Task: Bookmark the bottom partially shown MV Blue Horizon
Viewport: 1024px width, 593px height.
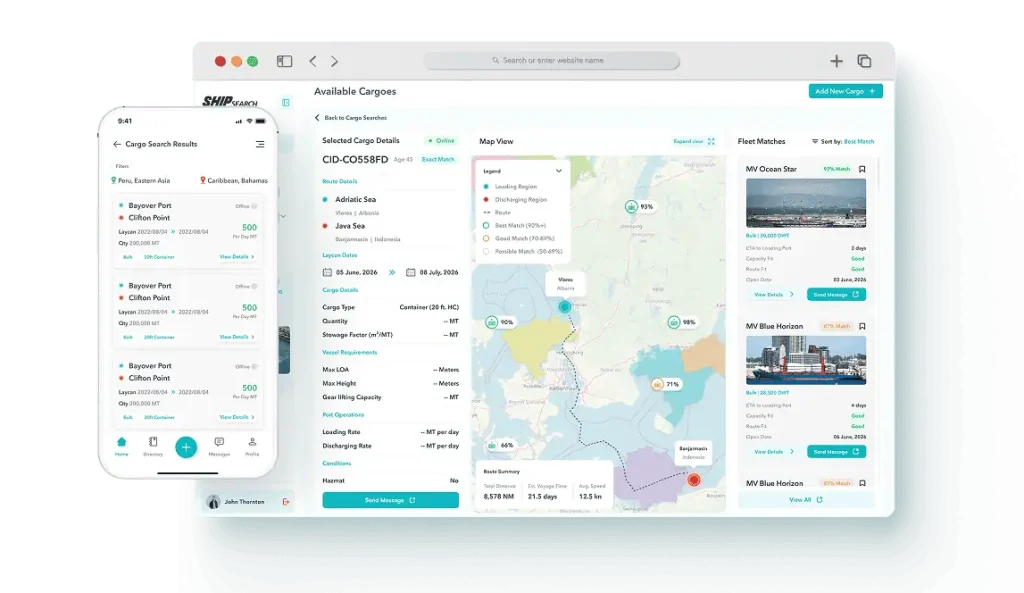Action: pyautogui.click(x=862, y=483)
